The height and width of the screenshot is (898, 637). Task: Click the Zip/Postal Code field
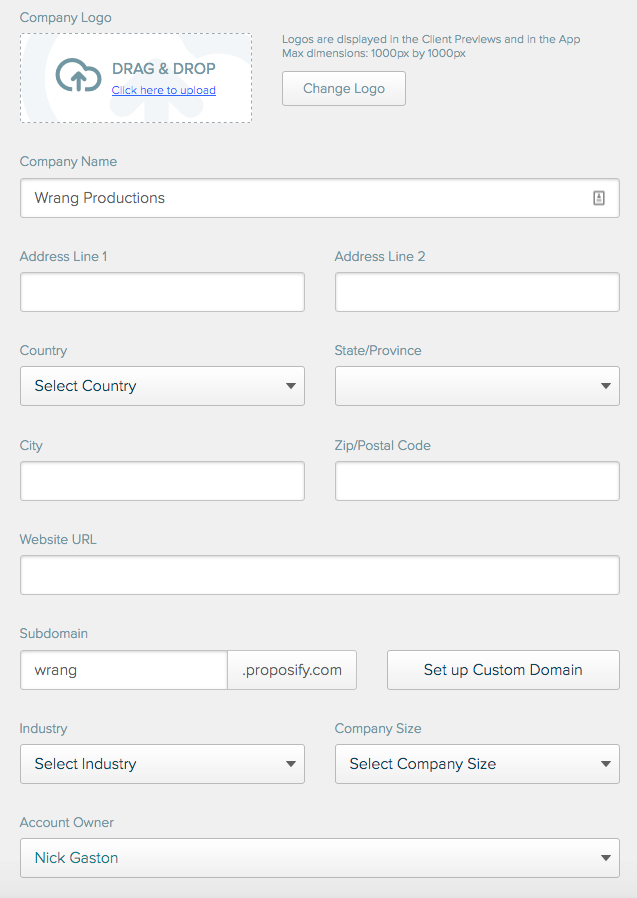point(477,481)
